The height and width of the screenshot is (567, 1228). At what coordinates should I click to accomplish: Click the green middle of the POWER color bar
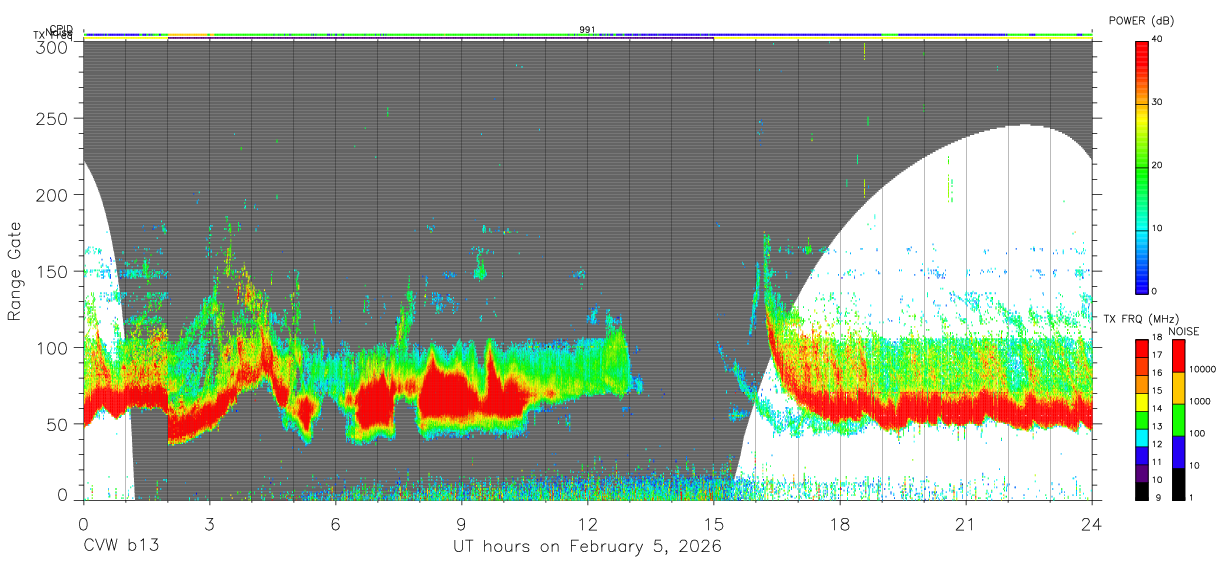click(x=1142, y=165)
